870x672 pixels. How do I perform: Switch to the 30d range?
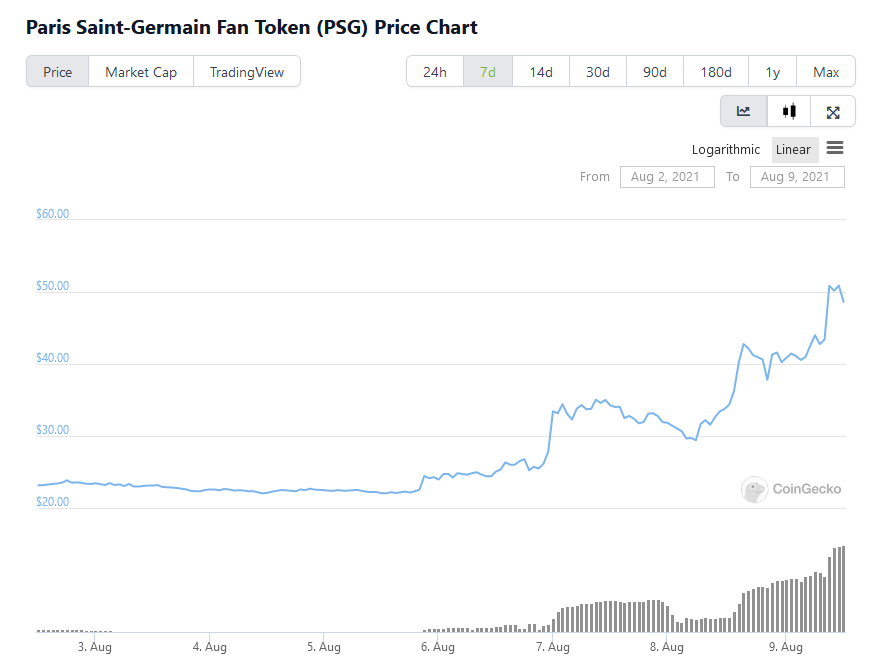tap(597, 71)
